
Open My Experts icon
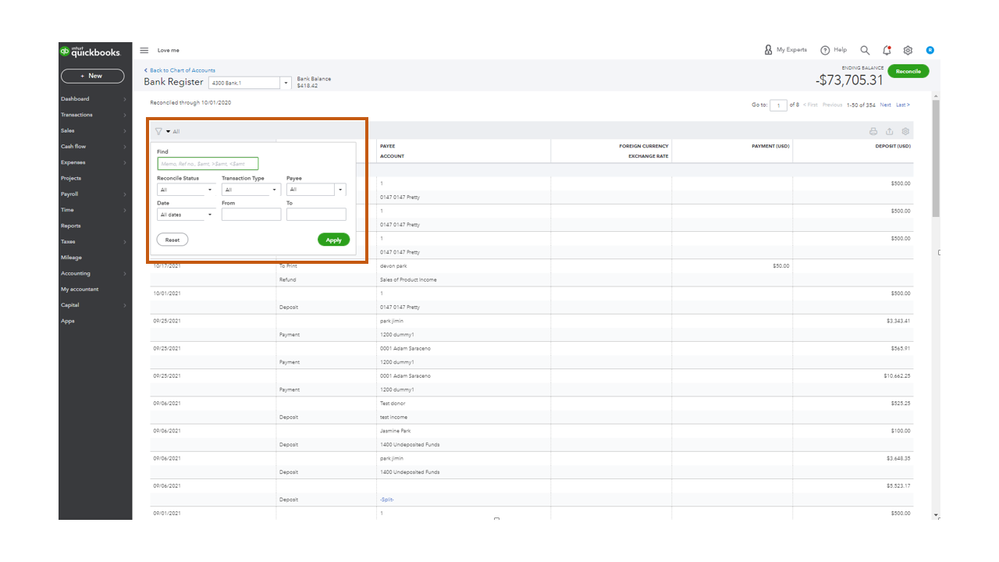pyautogui.click(x=768, y=50)
